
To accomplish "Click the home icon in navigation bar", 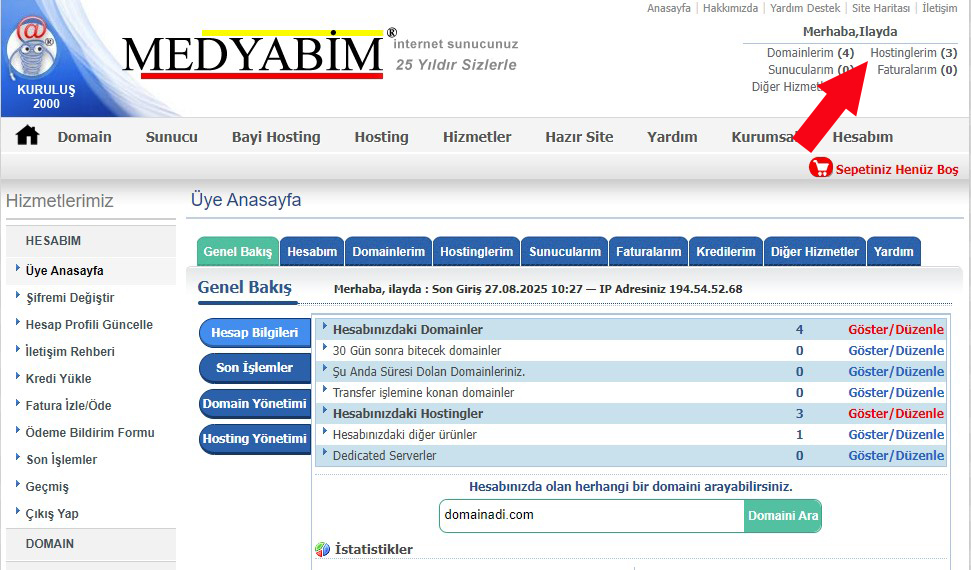I will (27, 136).
